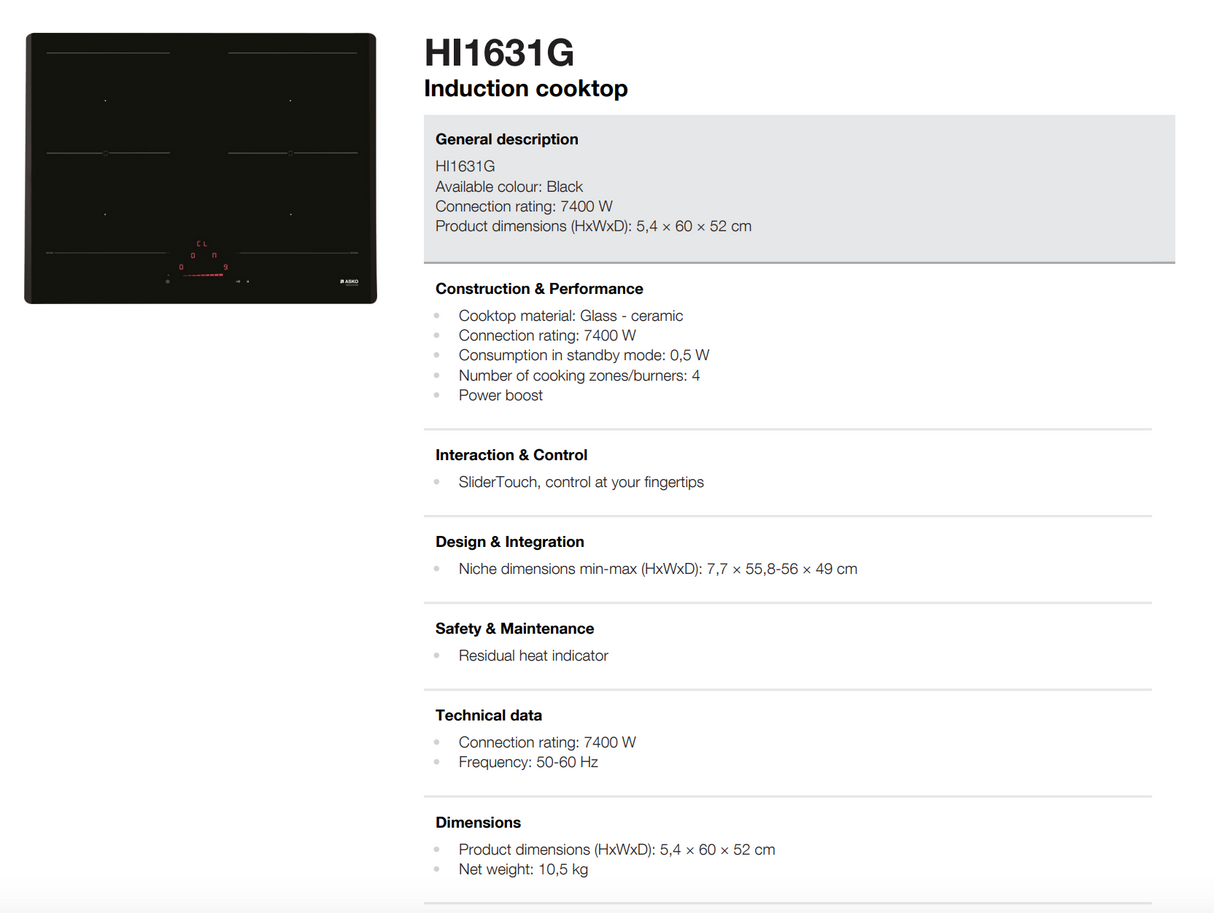Tap the red slider bar on cooktop

(x=203, y=274)
